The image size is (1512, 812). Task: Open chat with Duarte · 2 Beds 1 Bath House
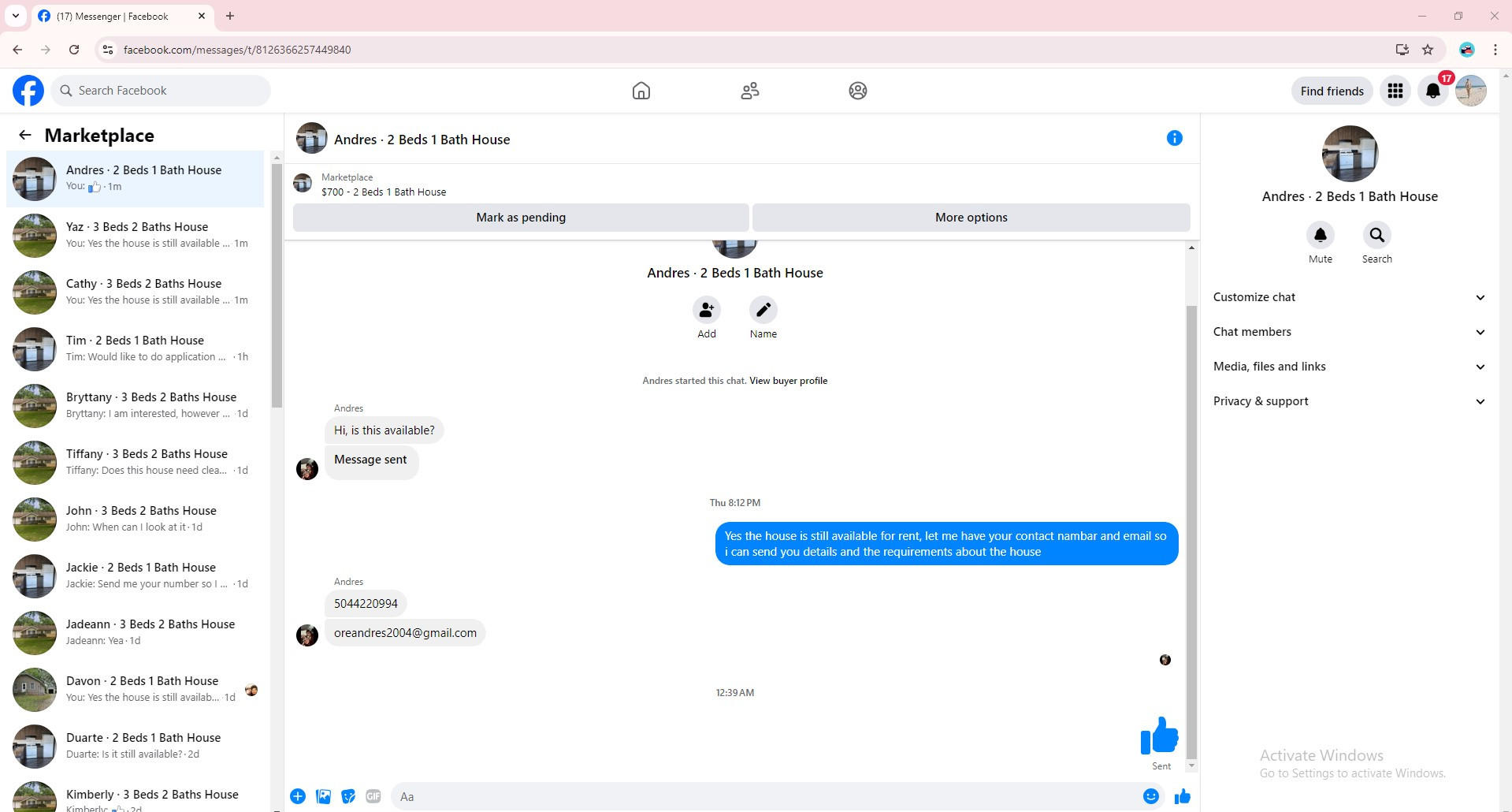click(x=136, y=747)
